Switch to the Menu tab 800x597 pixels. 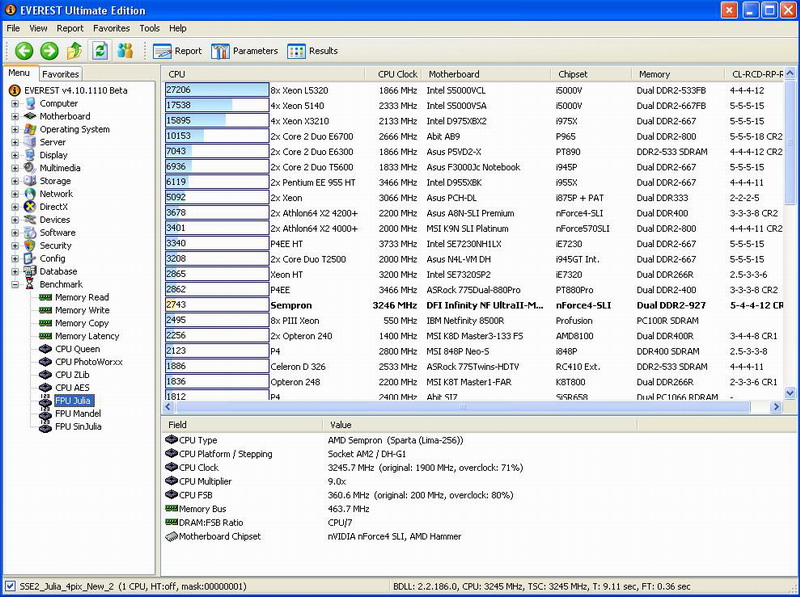tap(19, 73)
